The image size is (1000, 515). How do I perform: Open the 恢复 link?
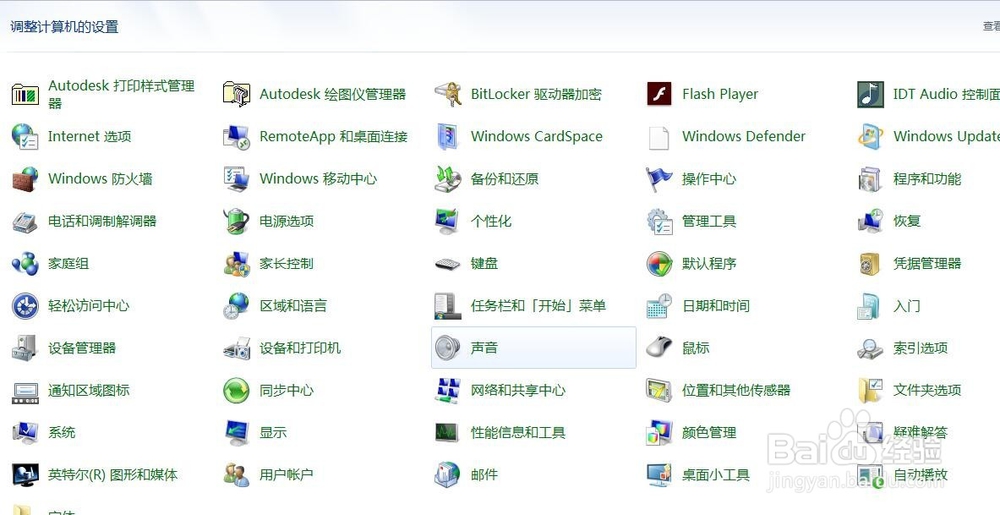tap(907, 221)
